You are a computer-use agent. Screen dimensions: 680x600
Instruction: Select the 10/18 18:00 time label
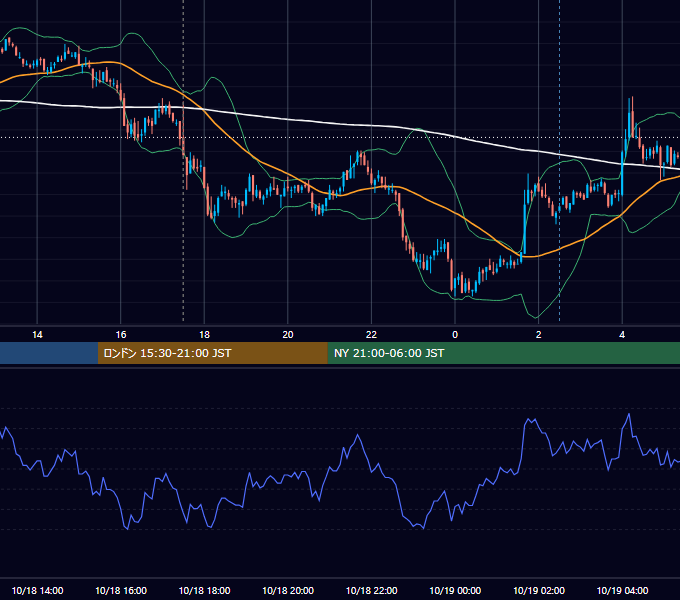(x=204, y=590)
